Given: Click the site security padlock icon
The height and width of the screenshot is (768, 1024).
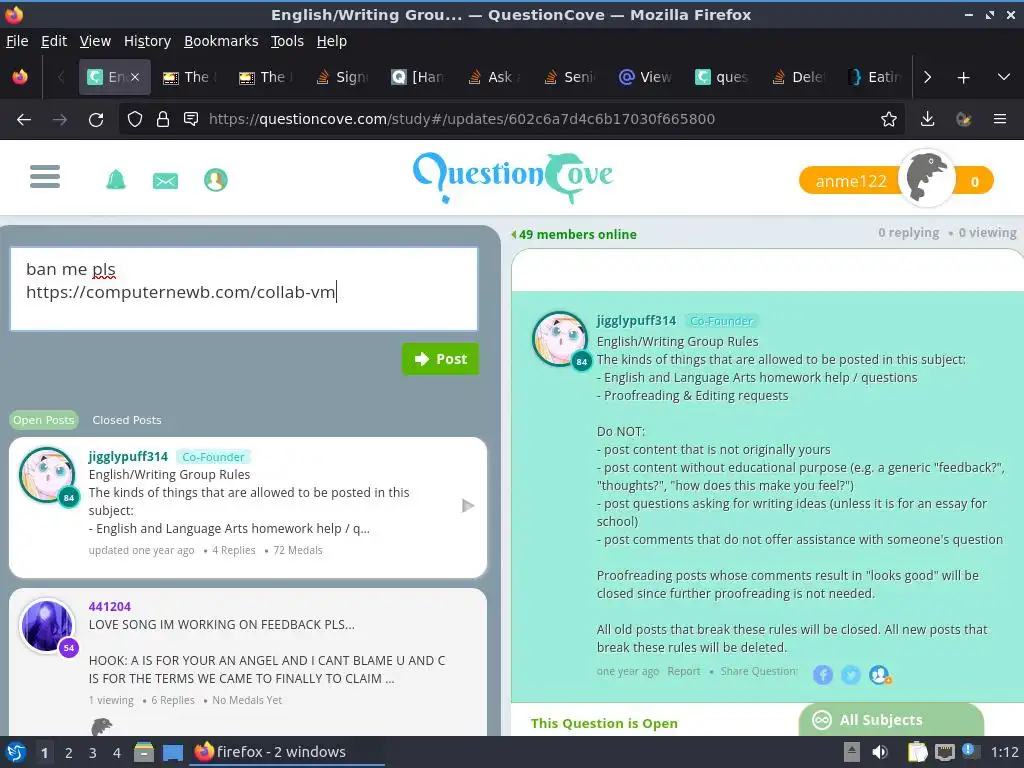Looking at the screenshot, I should [163, 119].
